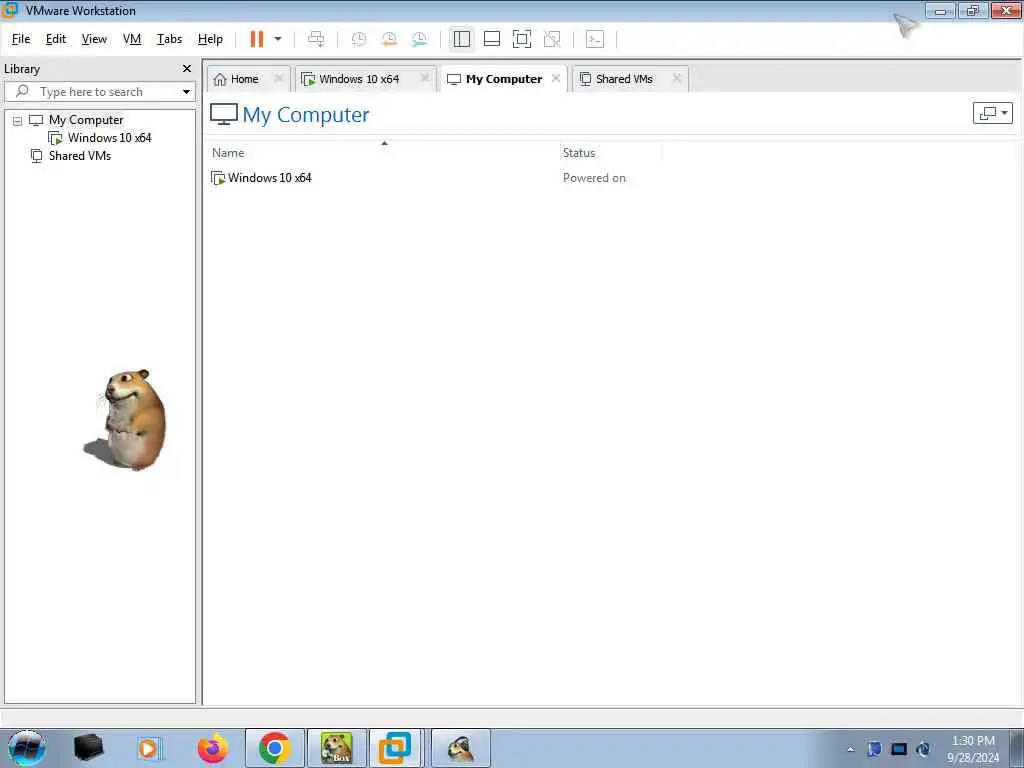Launch Firefox from the taskbar

(x=213, y=748)
